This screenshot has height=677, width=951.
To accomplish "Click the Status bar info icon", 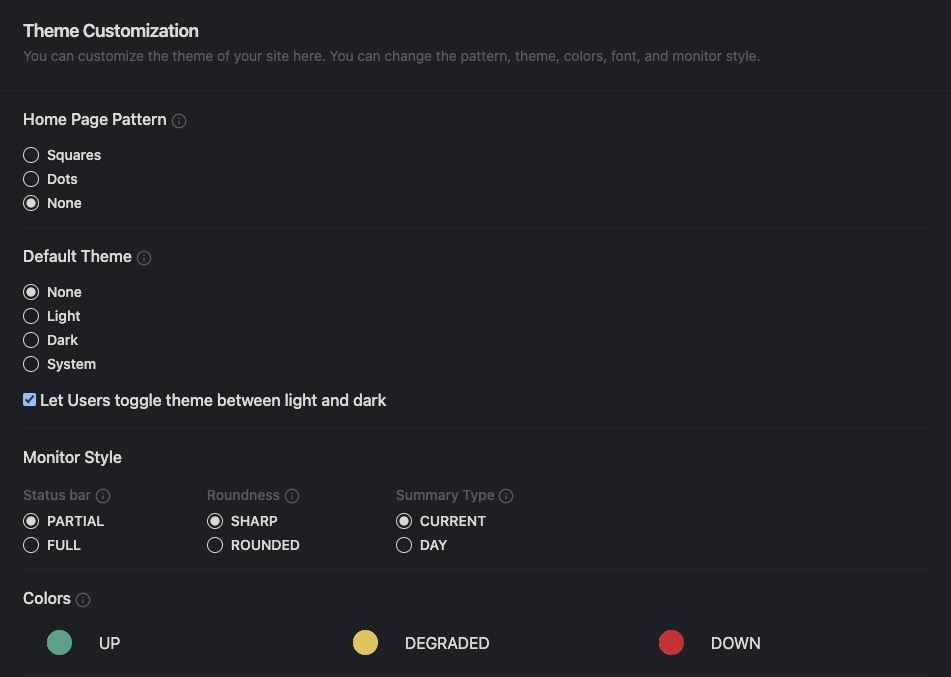I will 103,495.
